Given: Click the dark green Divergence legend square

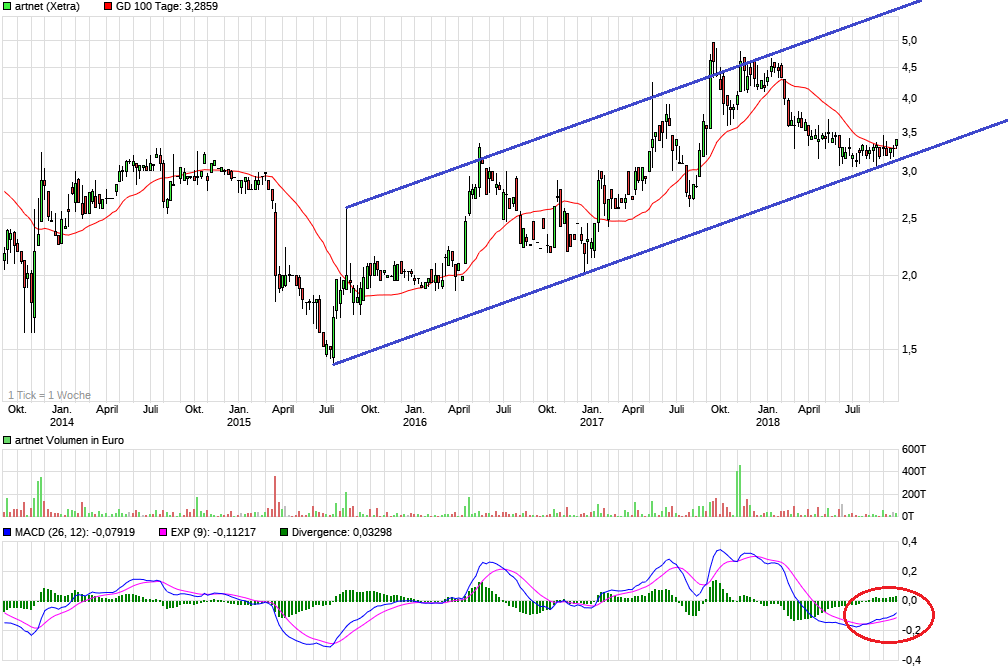Looking at the screenshot, I should [x=284, y=532].
